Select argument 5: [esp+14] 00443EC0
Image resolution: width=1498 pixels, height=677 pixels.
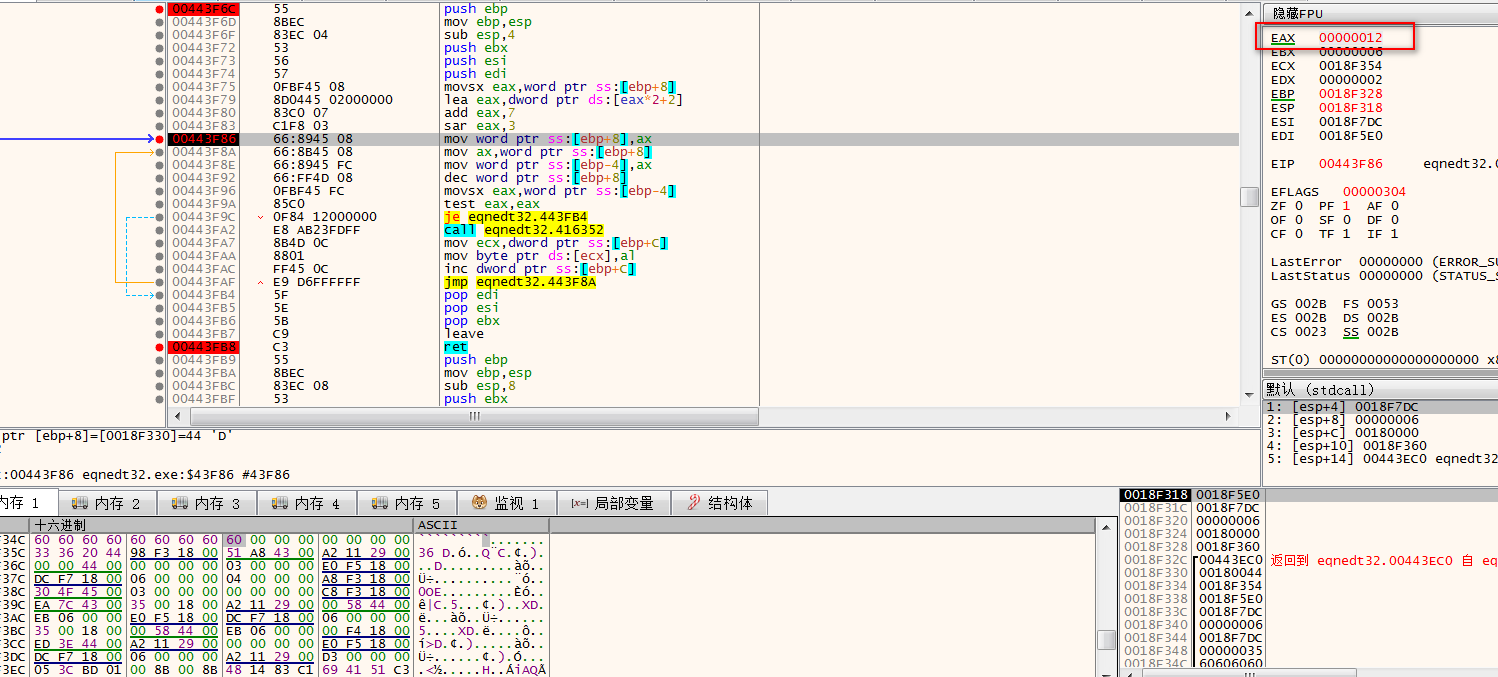1380,459
